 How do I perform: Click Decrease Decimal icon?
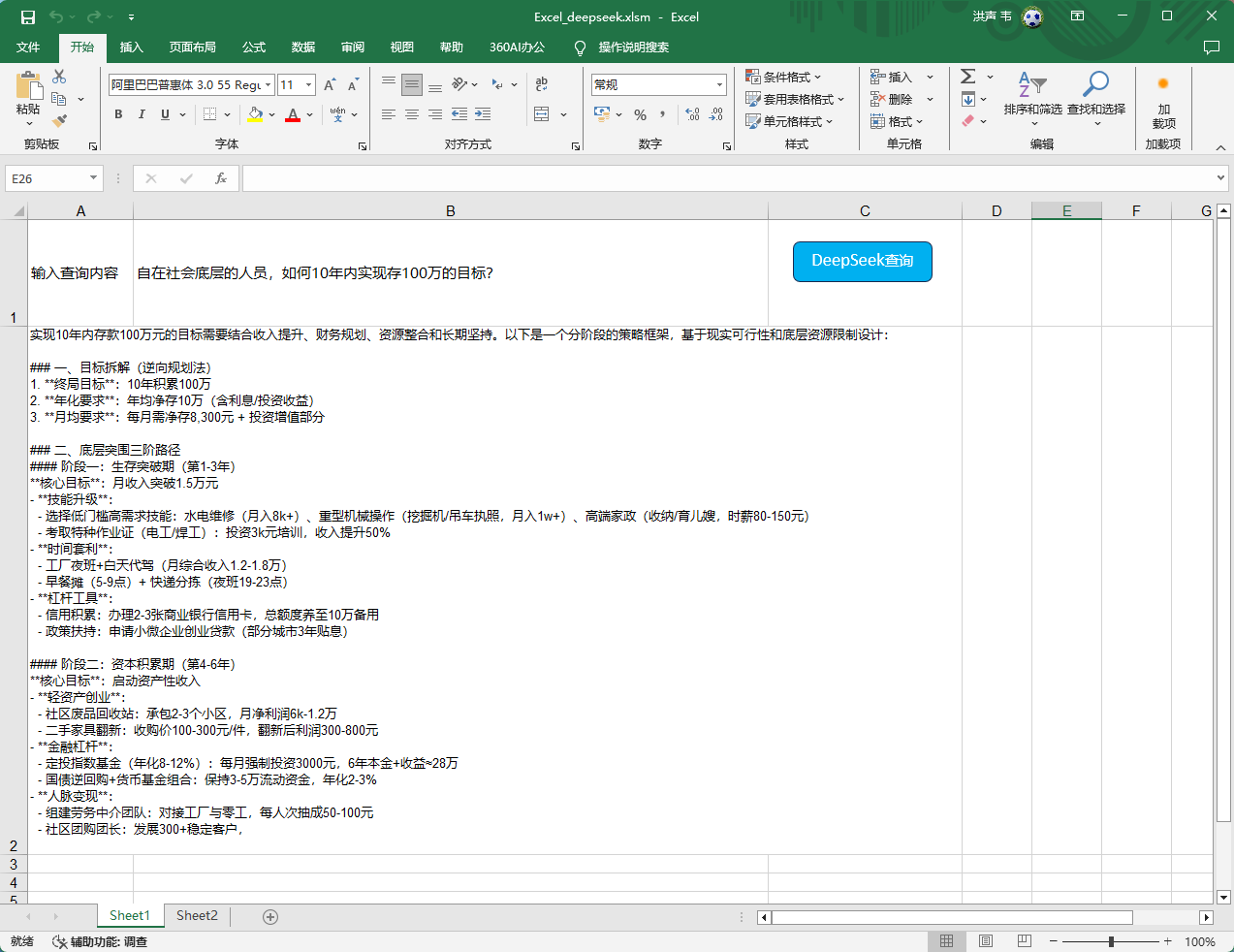[x=716, y=114]
